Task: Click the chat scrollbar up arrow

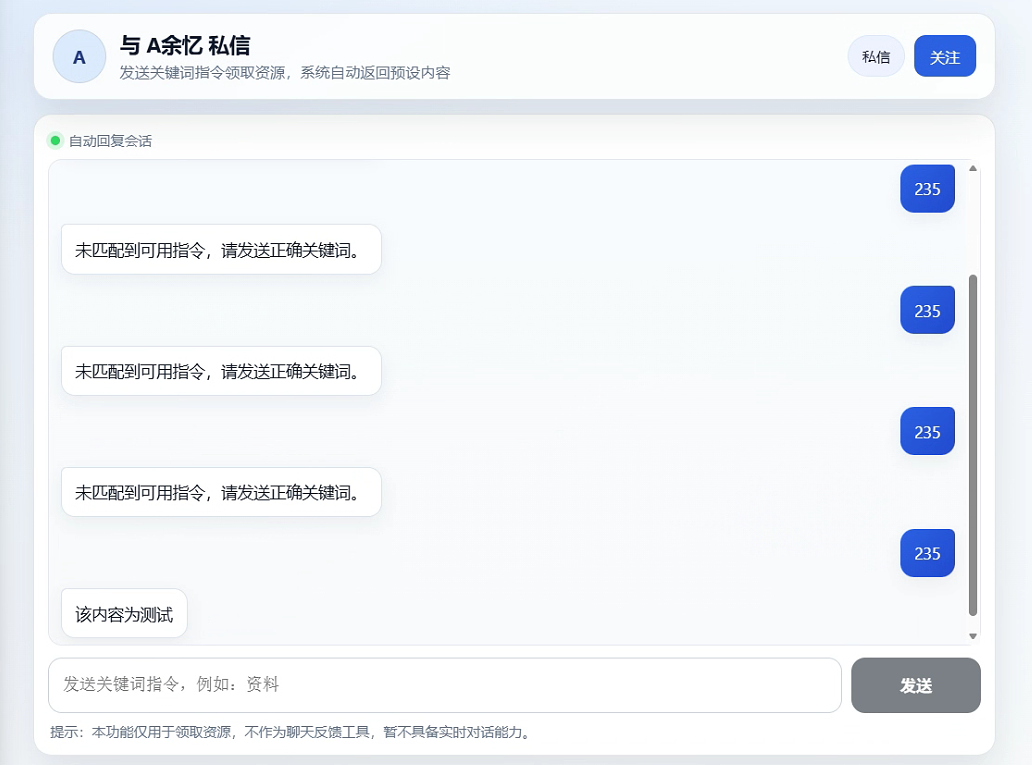Action: click(x=972, y=168)
